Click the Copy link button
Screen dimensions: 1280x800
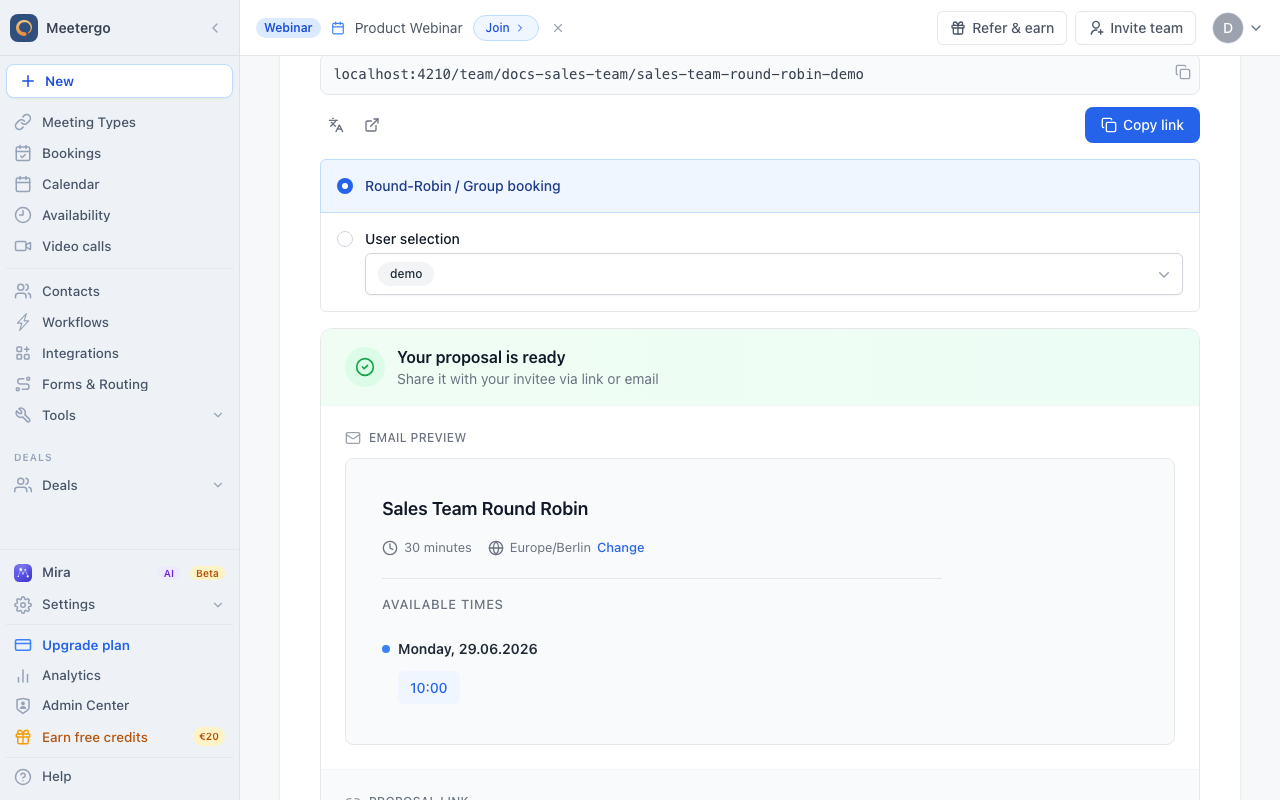click(x=1142, y=125)
